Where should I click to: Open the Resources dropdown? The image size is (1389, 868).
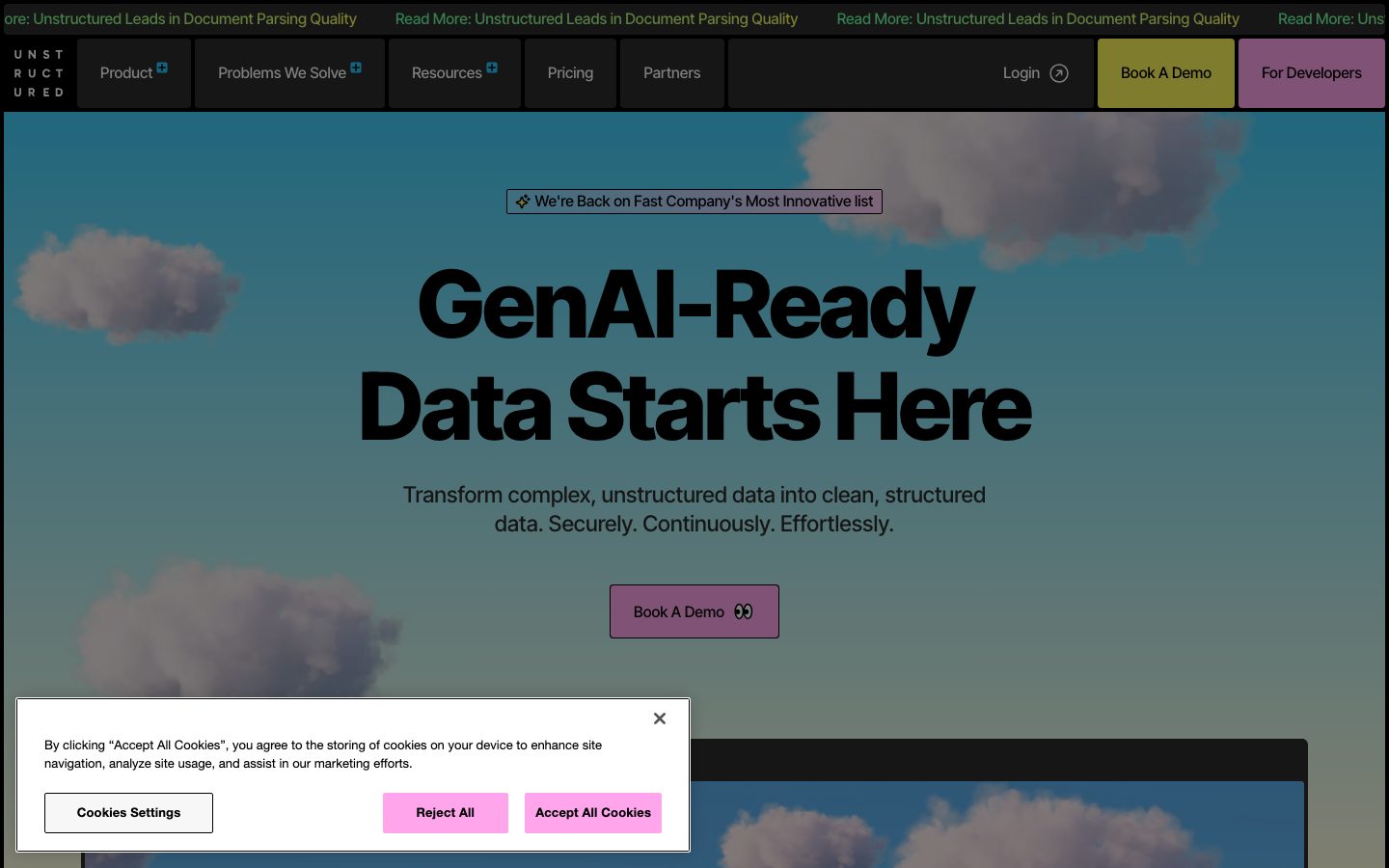[x=453, y=73]
